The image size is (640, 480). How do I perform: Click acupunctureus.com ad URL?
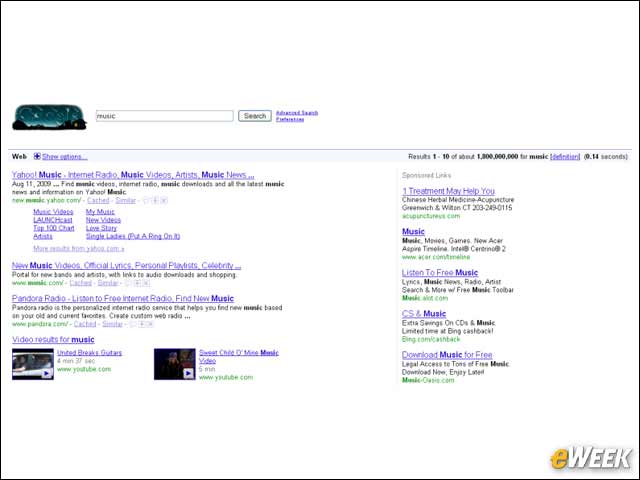click(x=431, y=216)
